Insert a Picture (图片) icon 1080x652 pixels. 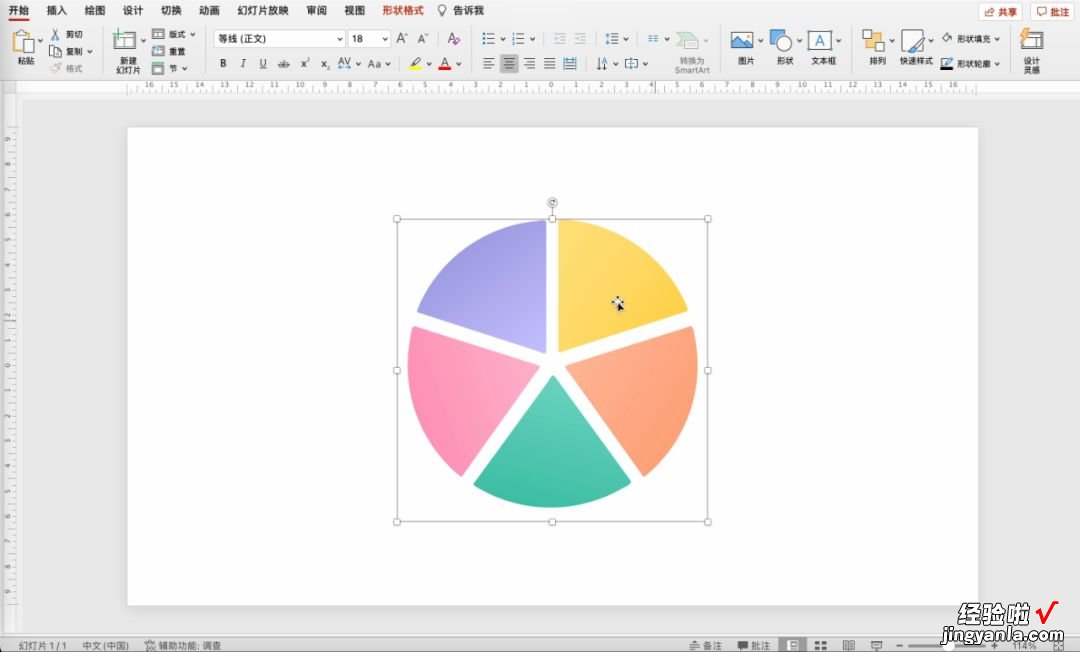[742, 40]
